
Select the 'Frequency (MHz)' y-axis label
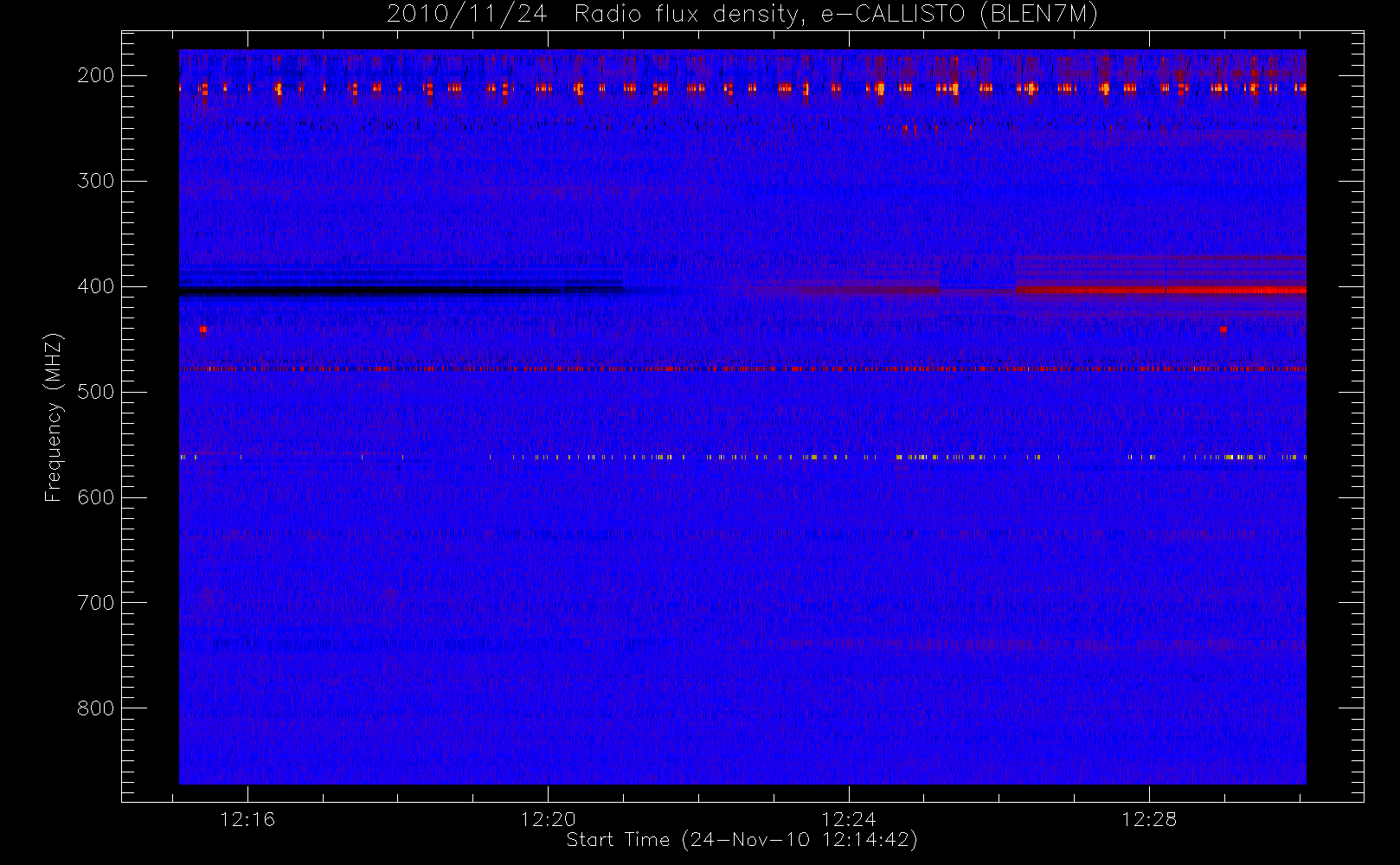54,417
